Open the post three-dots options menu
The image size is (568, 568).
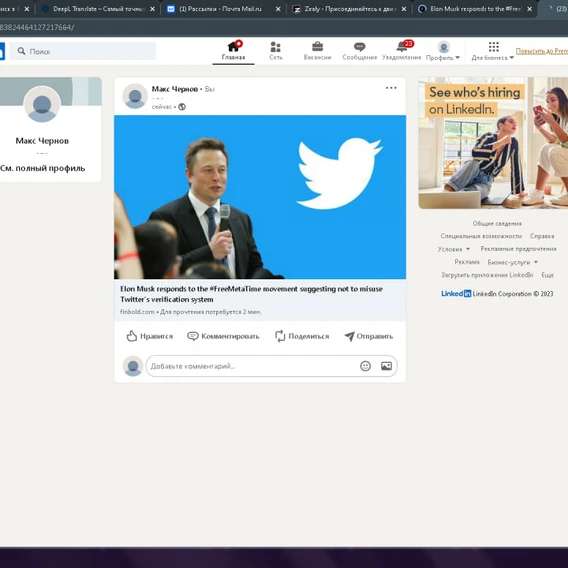tap(391, 88)
